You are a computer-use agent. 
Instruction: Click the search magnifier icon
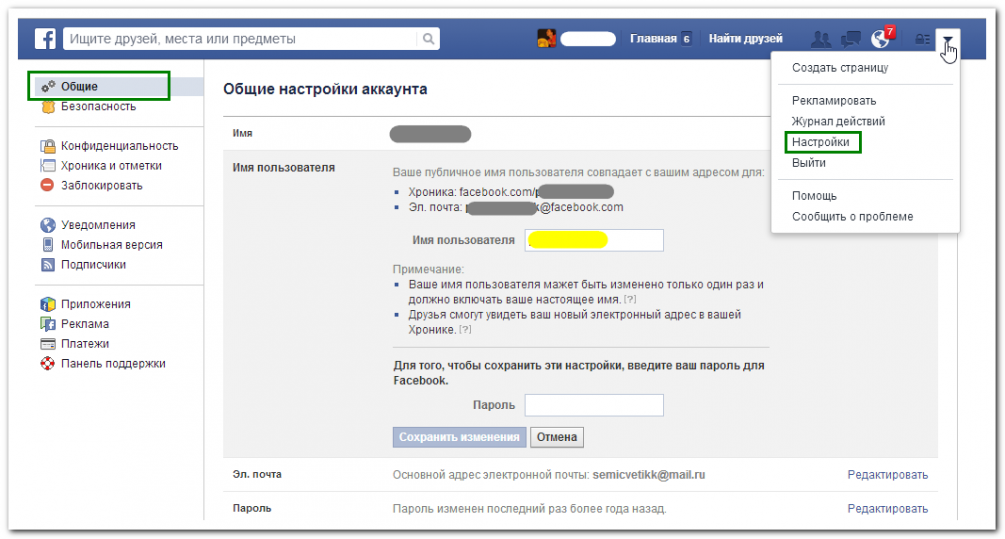pyautogui.click(x=427, y=39)
